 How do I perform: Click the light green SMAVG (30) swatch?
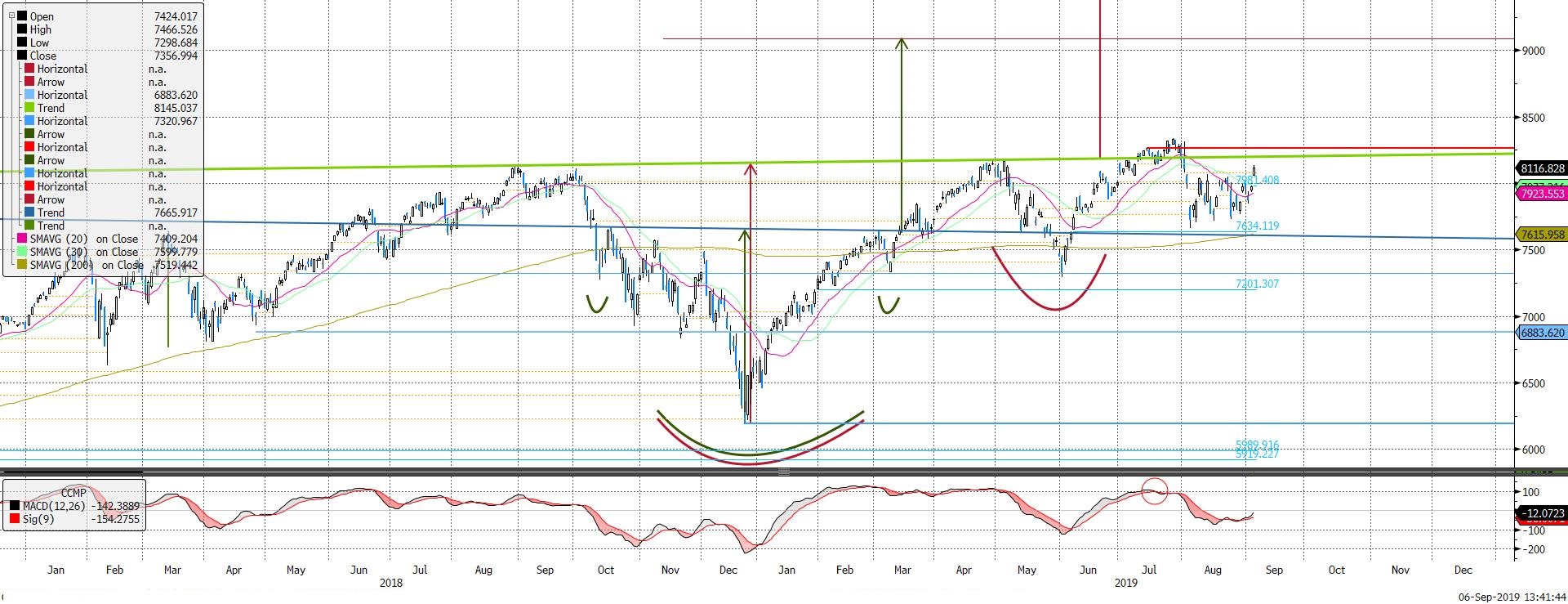coord(22,252)
